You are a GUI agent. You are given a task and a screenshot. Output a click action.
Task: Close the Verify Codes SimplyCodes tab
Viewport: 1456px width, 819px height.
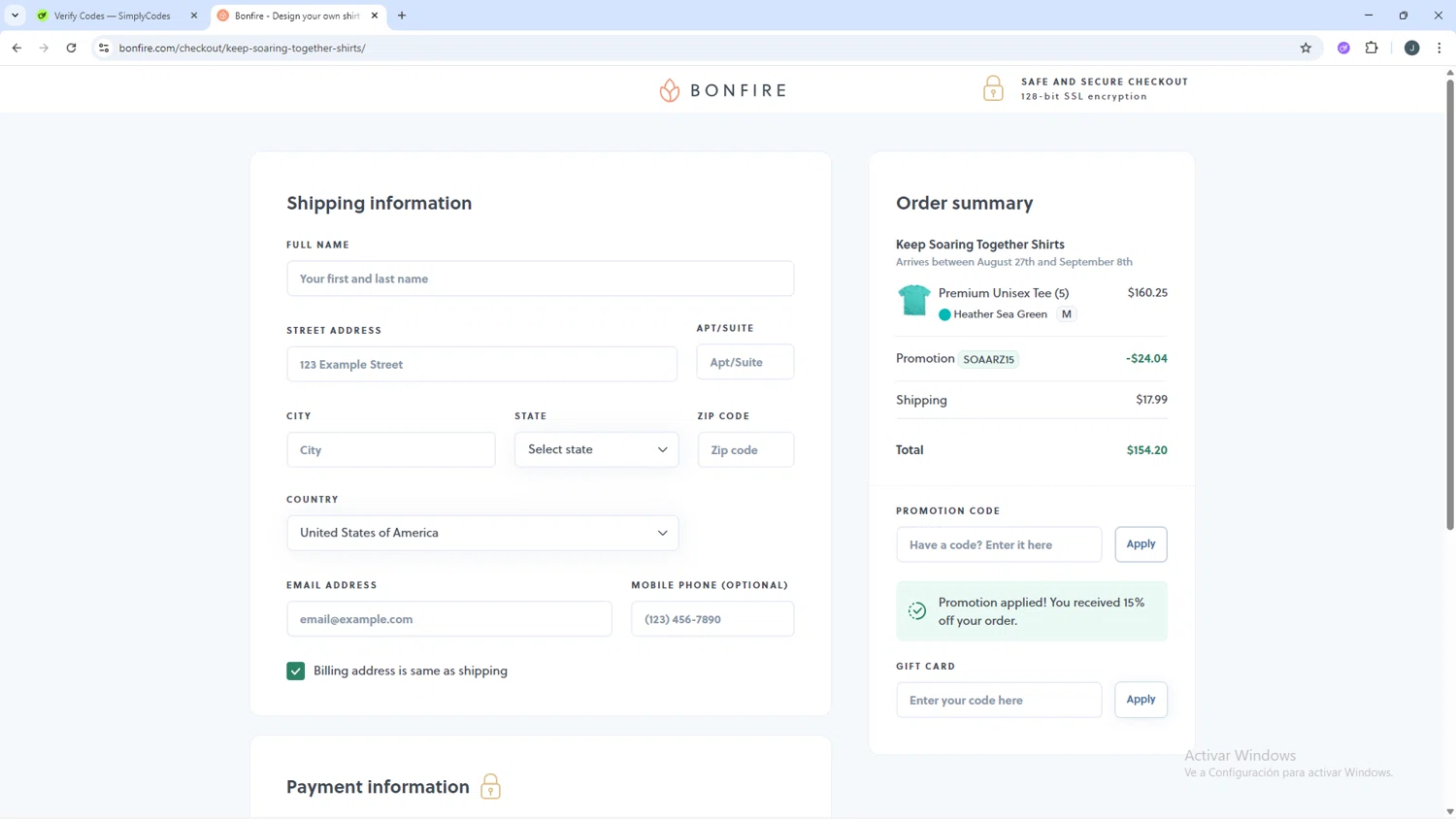tap(194, 16)
